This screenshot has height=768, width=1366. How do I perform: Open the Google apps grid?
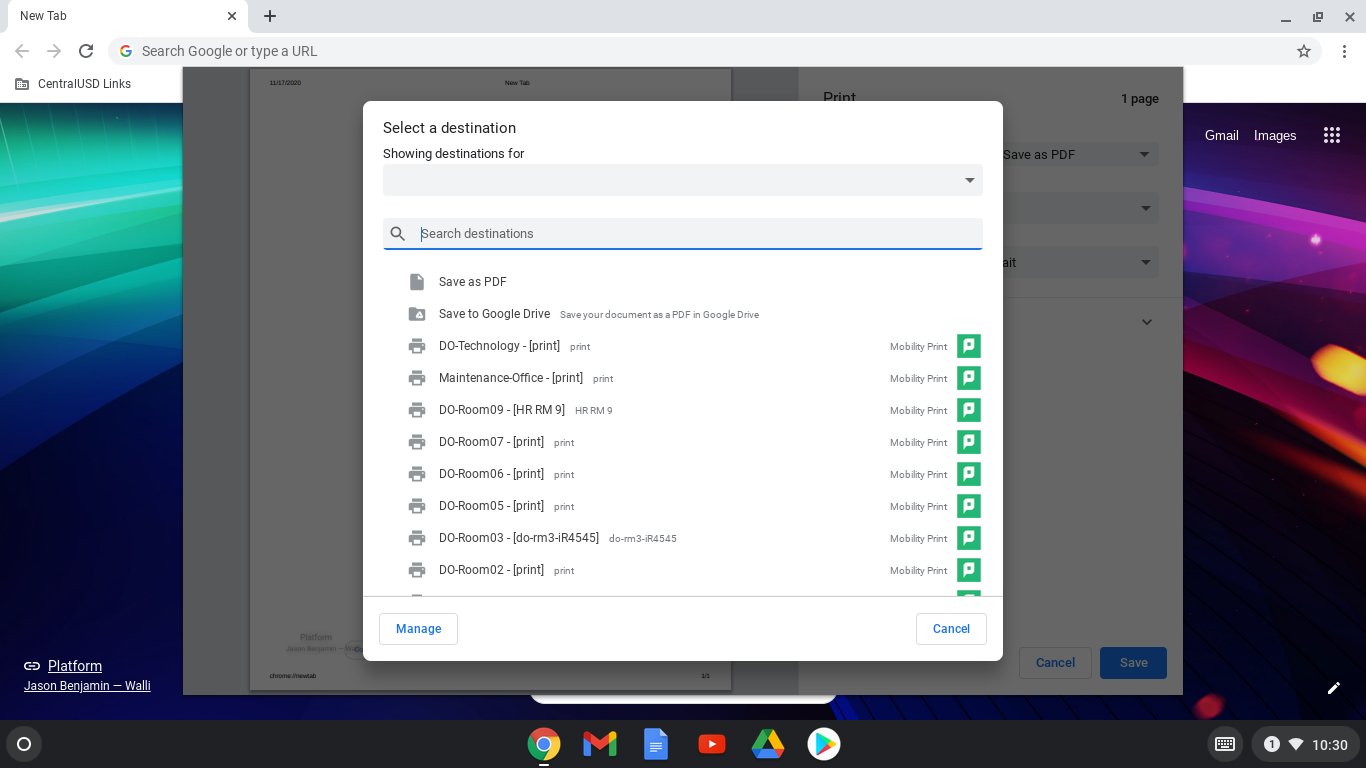pyautogui.click(x=1331, y=135)
